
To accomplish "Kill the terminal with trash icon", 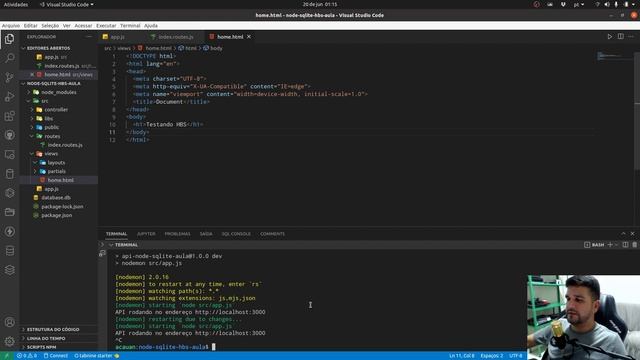I will 634,244.
